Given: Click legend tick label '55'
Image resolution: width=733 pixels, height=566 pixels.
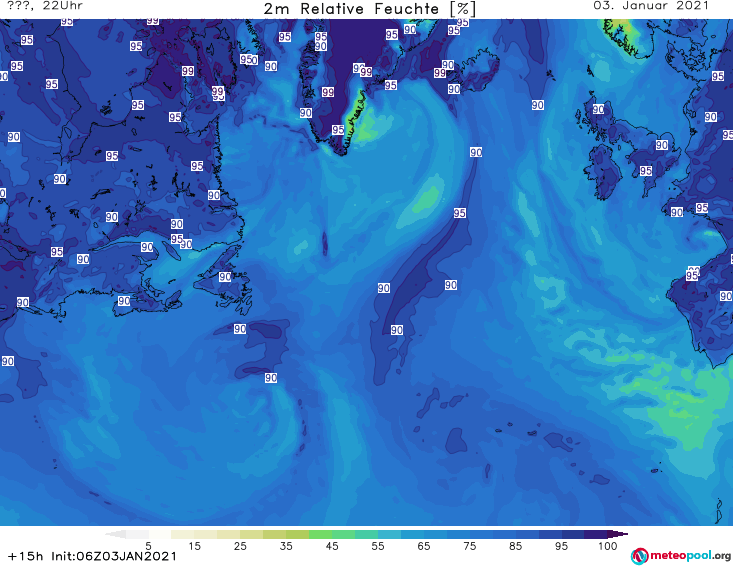Looking at the screenshot, I should click(x=378, y=545).
